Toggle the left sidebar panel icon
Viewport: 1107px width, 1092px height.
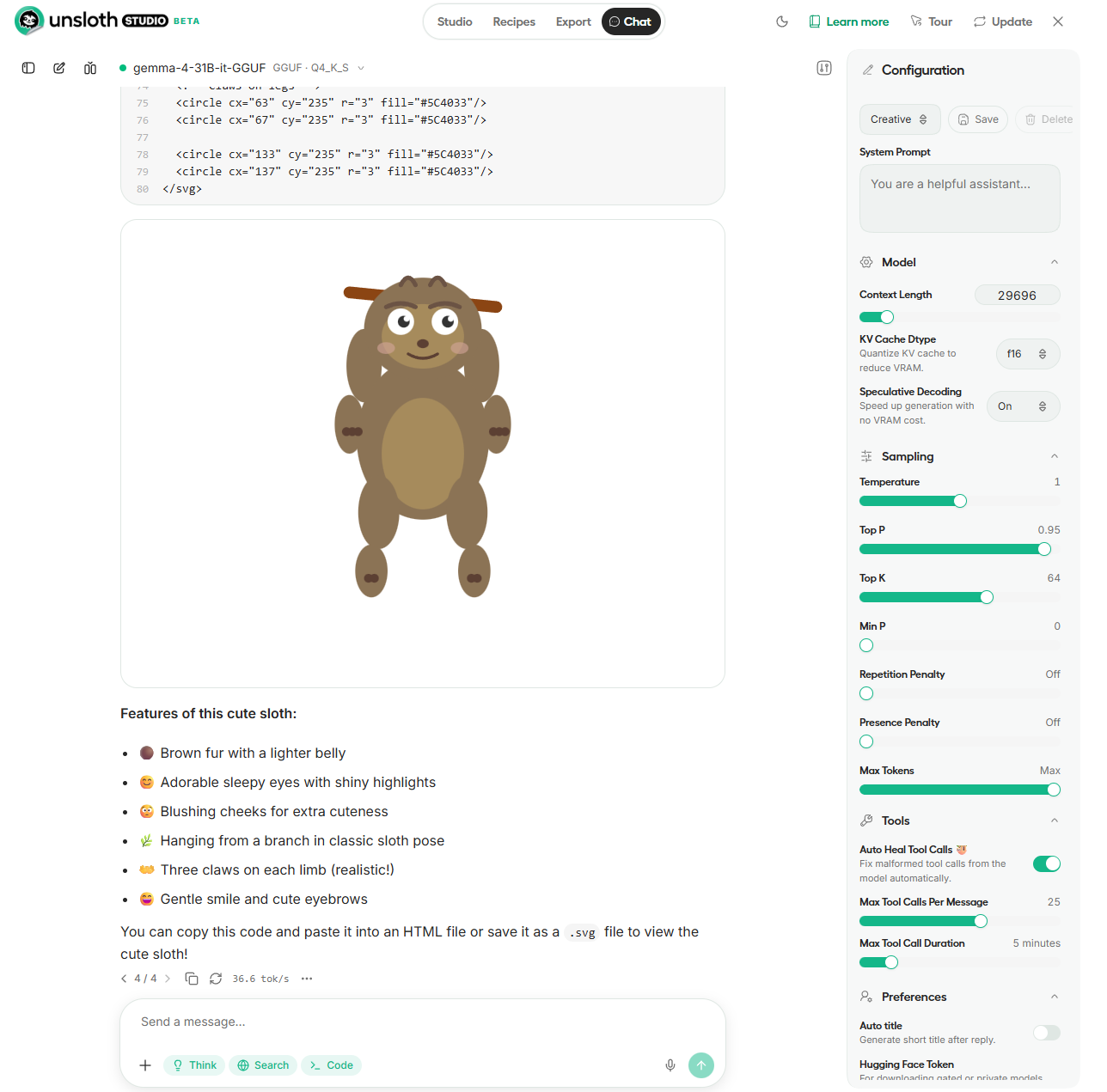[x=28, y=68]
